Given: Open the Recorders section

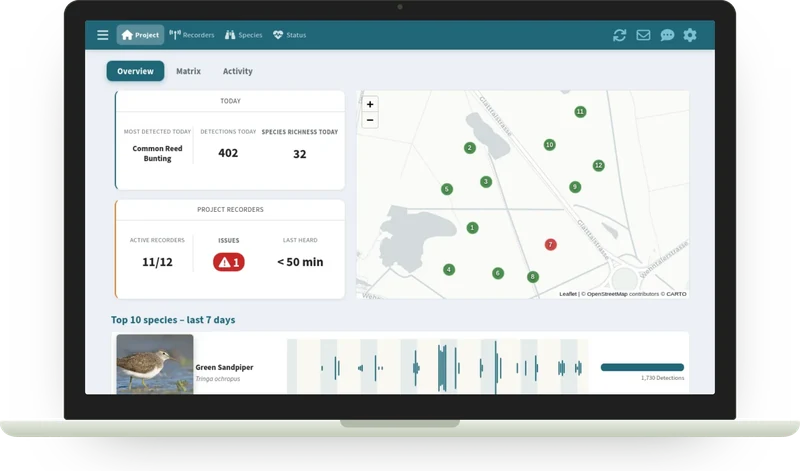Looking at the screenshot, I should click(192, 35).
